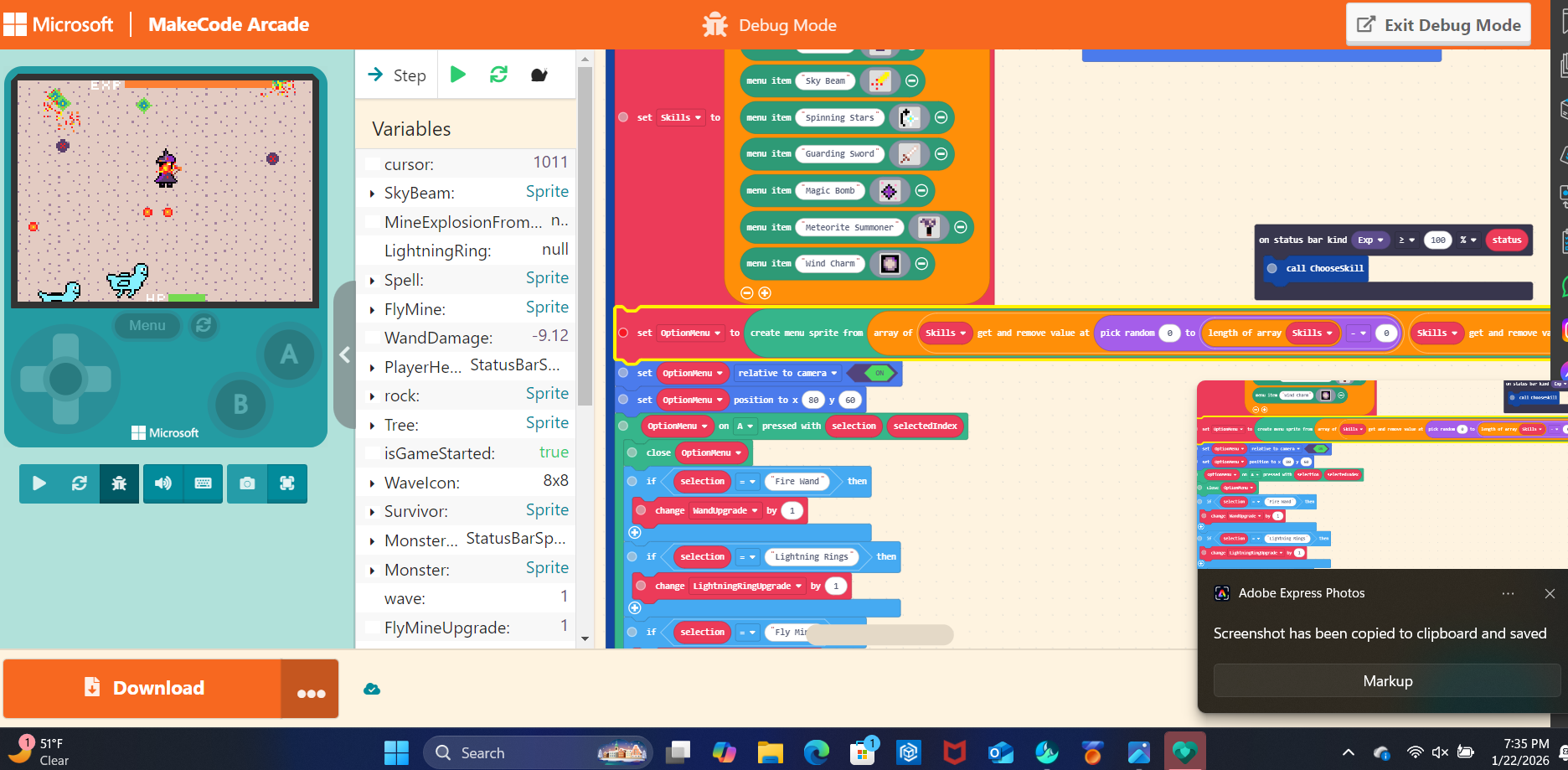Toggle breakpoint on relative to camera block
The image size is (1568, 770).
623,373
